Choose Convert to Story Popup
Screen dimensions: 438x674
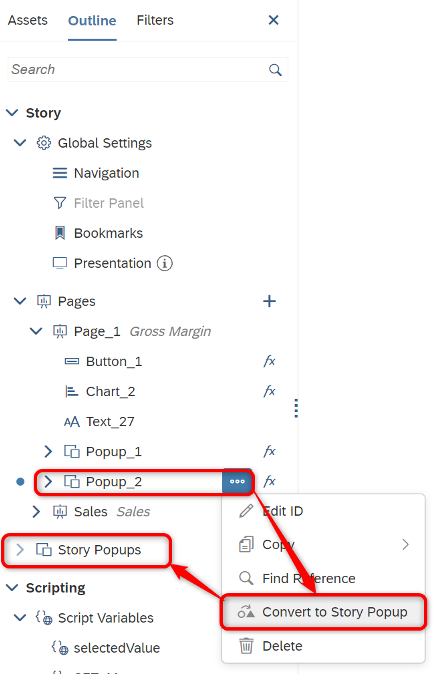pos(324,612)
